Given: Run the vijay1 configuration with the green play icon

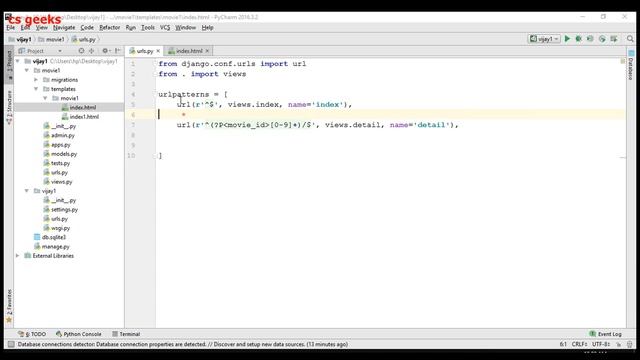Looking at the screenshot, I should [x=567, y=39].
